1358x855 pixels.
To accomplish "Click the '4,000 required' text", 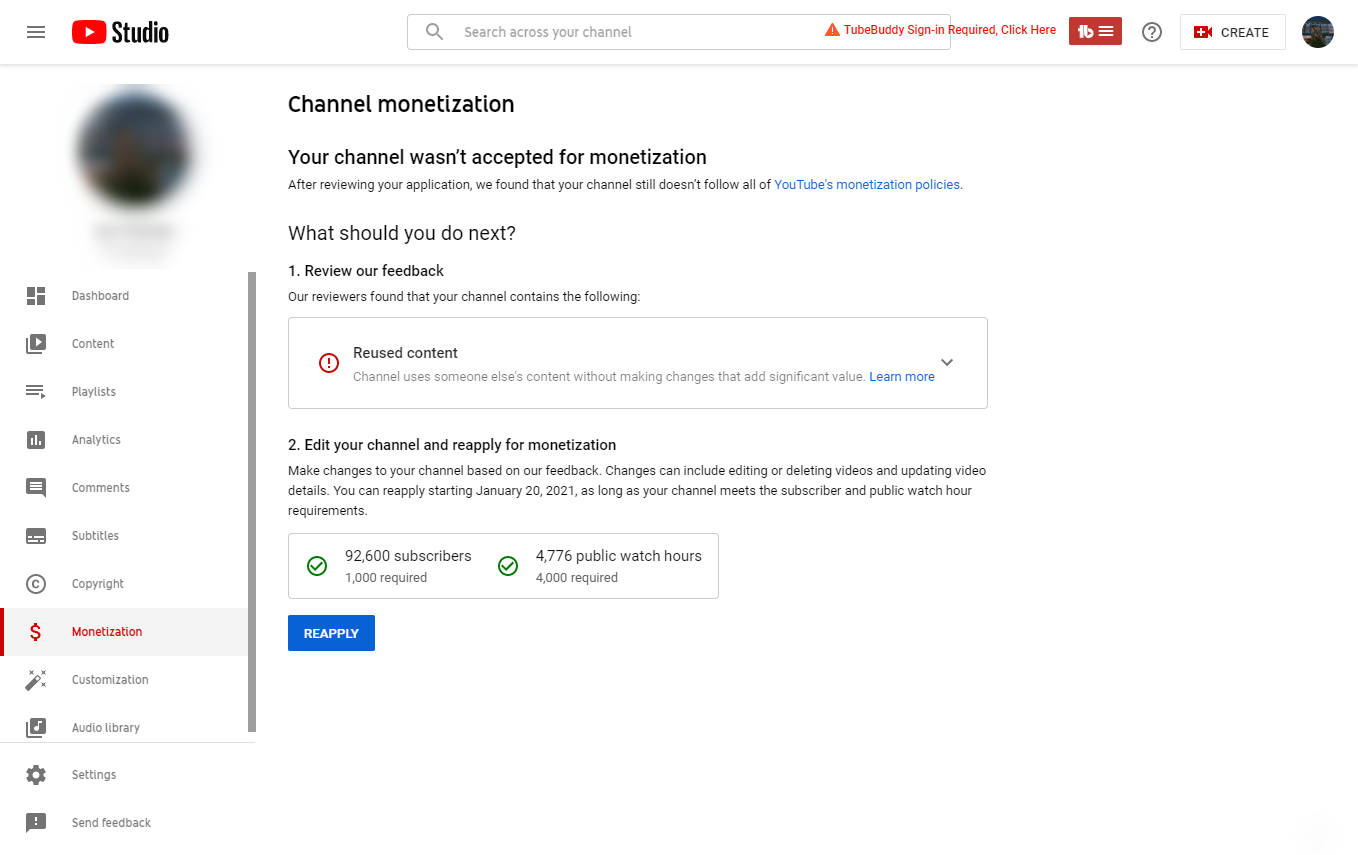I will coord(577,578).
